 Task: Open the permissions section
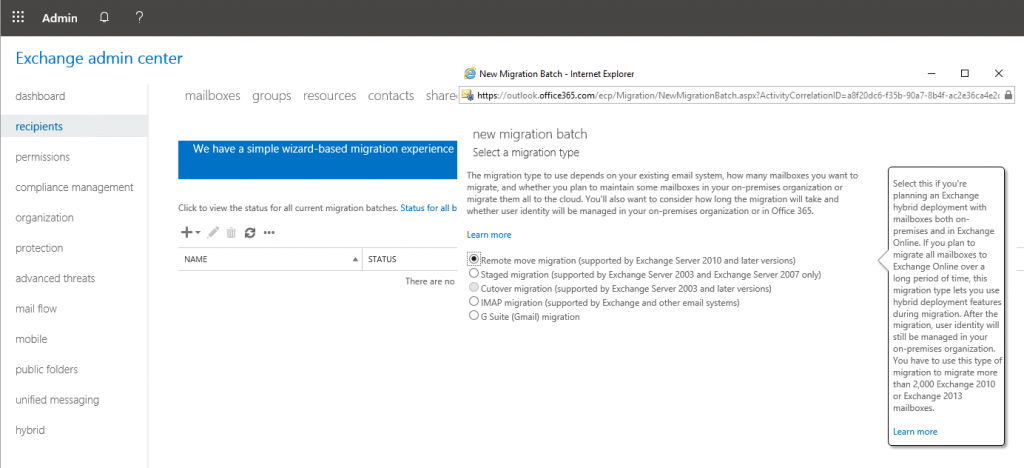pos(42,157)
